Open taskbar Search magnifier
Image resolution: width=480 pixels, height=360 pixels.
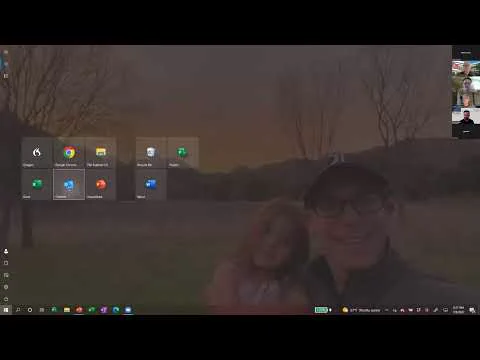tap(18, 310)
